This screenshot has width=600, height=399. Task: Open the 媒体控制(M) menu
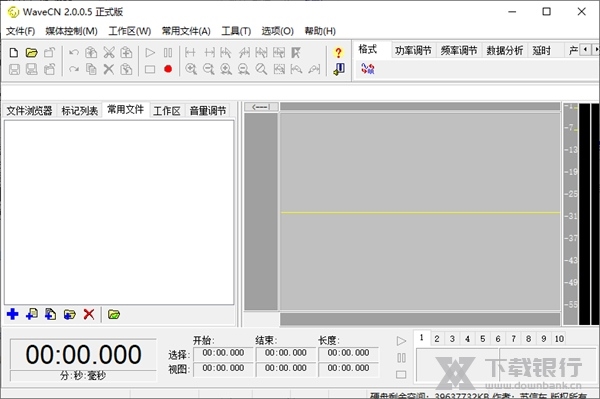click(72, 31)
